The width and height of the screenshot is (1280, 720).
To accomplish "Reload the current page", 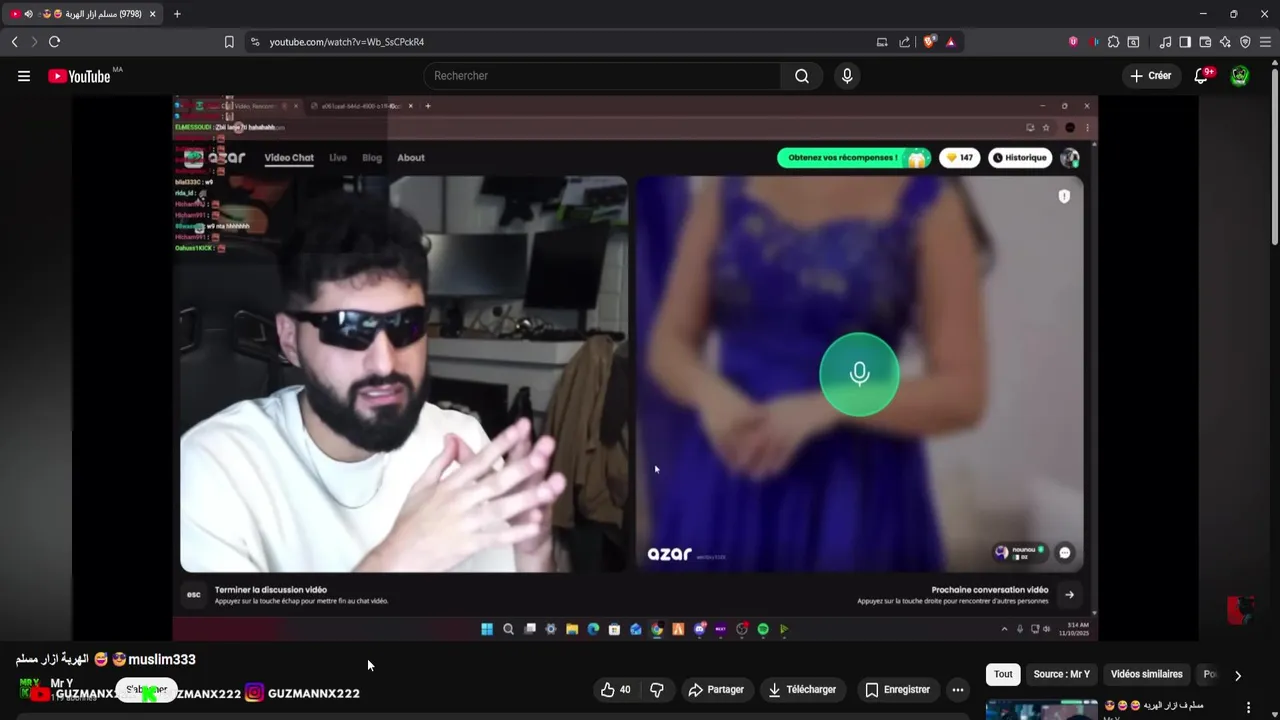I will pyautogui.click(x=54, y=42).
